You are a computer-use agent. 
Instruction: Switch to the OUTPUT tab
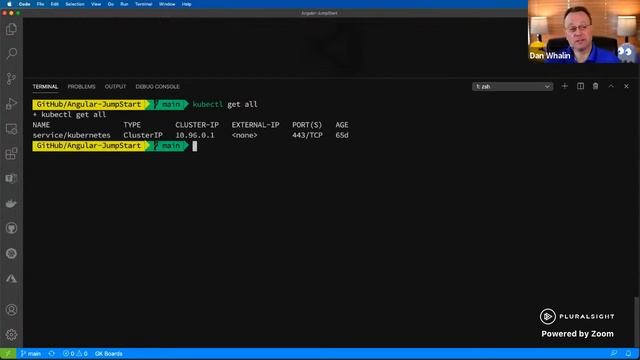pyautogui.click(x=116, y=87)
